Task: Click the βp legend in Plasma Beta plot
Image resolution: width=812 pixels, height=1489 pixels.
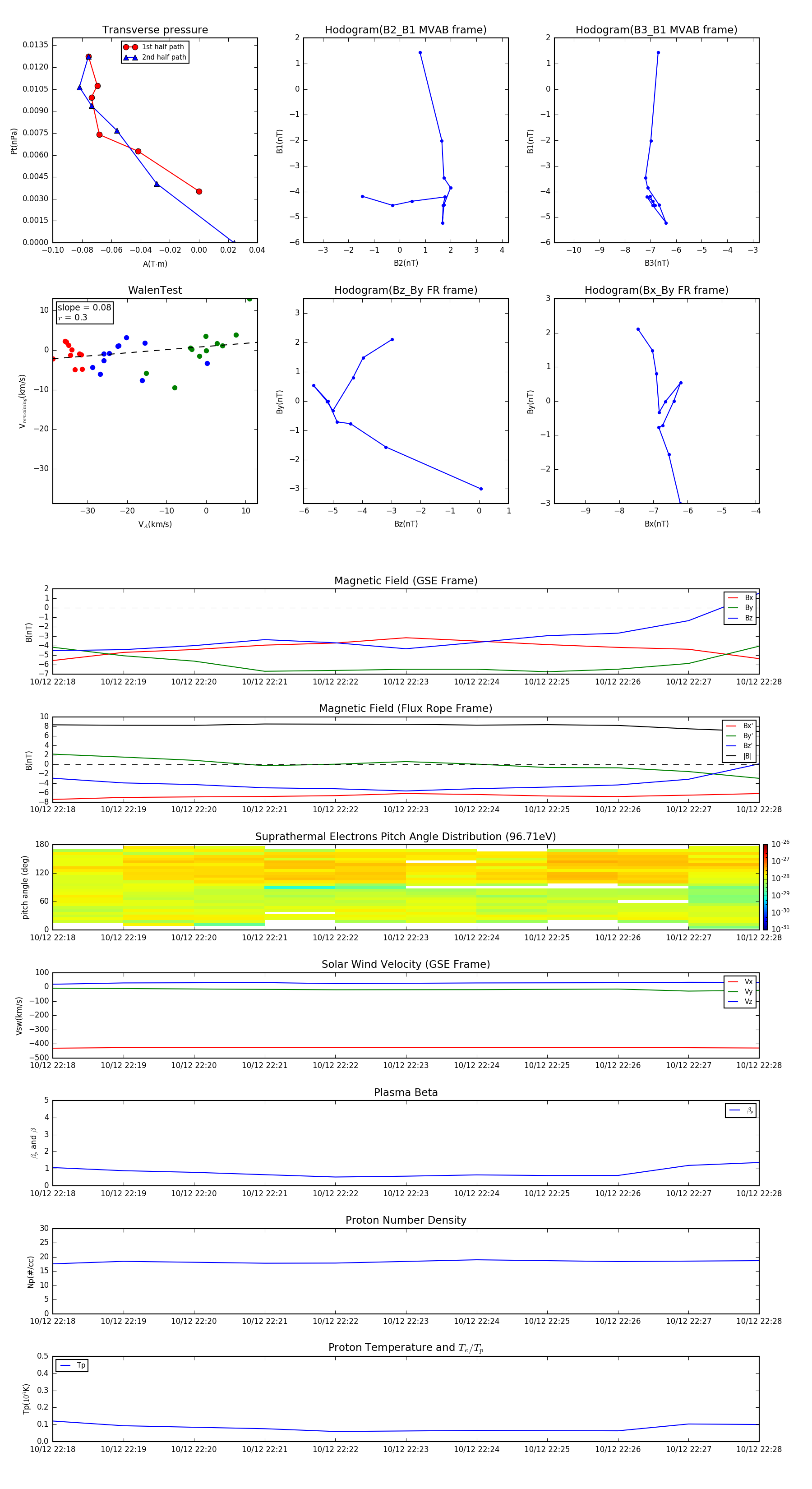Action: click(740, 1110)
